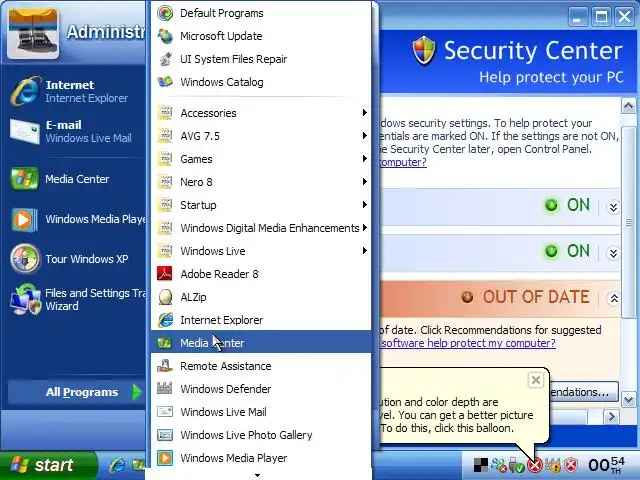The height and width of the screenshot is (480, 640).
Task: Click the last red shield tray icon
Action: 571,465
